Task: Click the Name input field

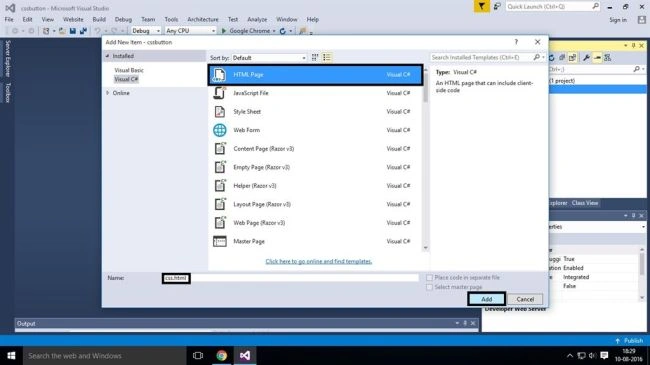Action: click(x=290, y=278)
